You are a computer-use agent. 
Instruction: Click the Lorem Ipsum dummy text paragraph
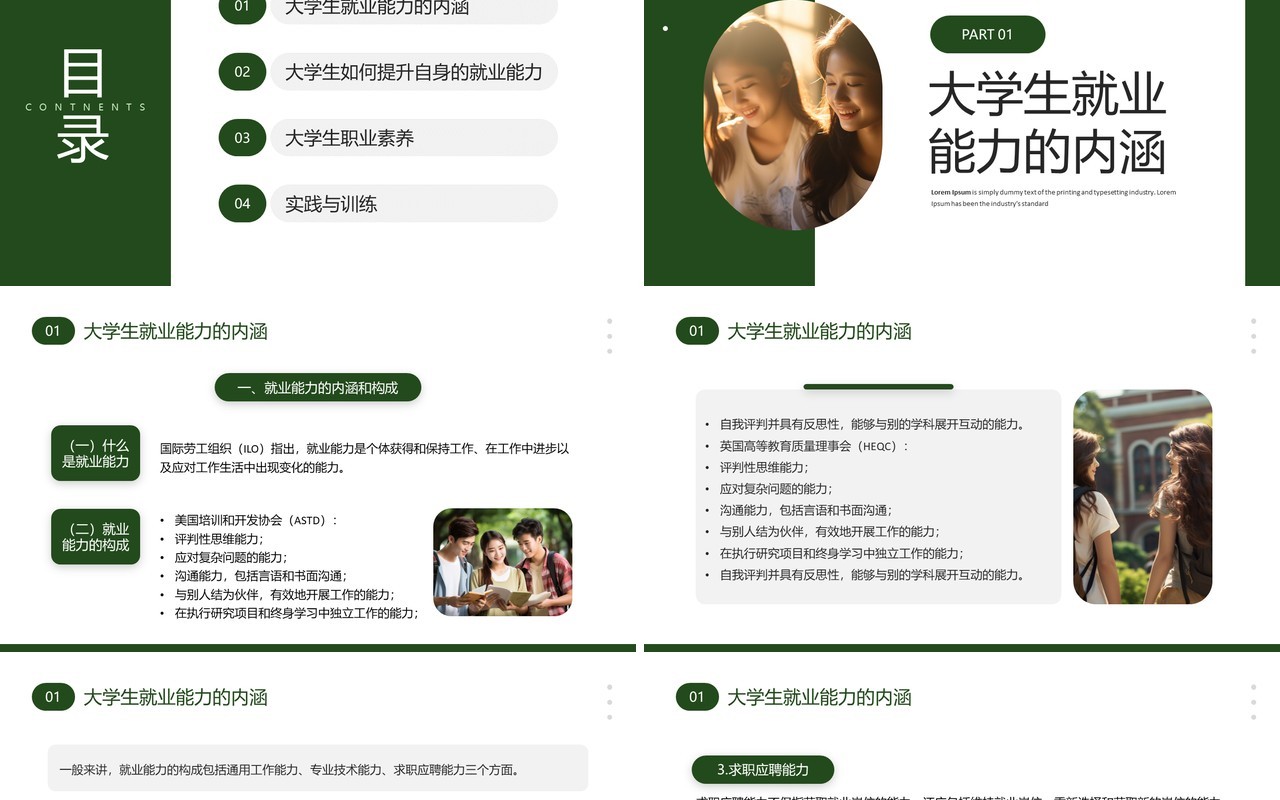pos(1053,198)
